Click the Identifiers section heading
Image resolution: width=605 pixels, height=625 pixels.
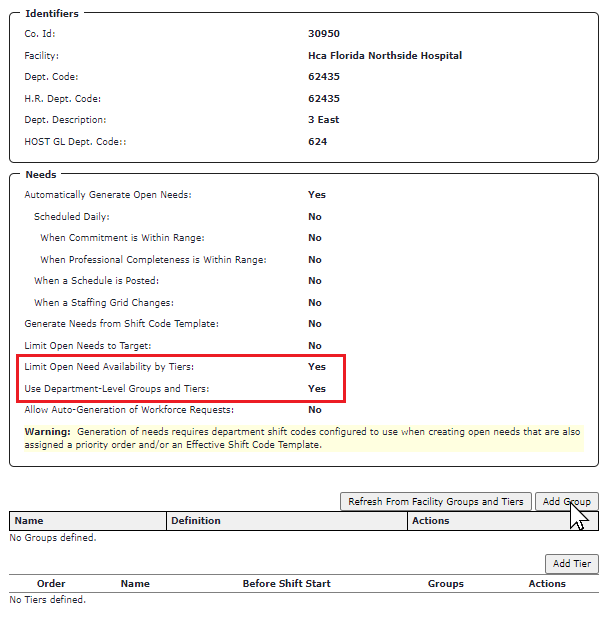pyautogui.click(x=52, y=14)
